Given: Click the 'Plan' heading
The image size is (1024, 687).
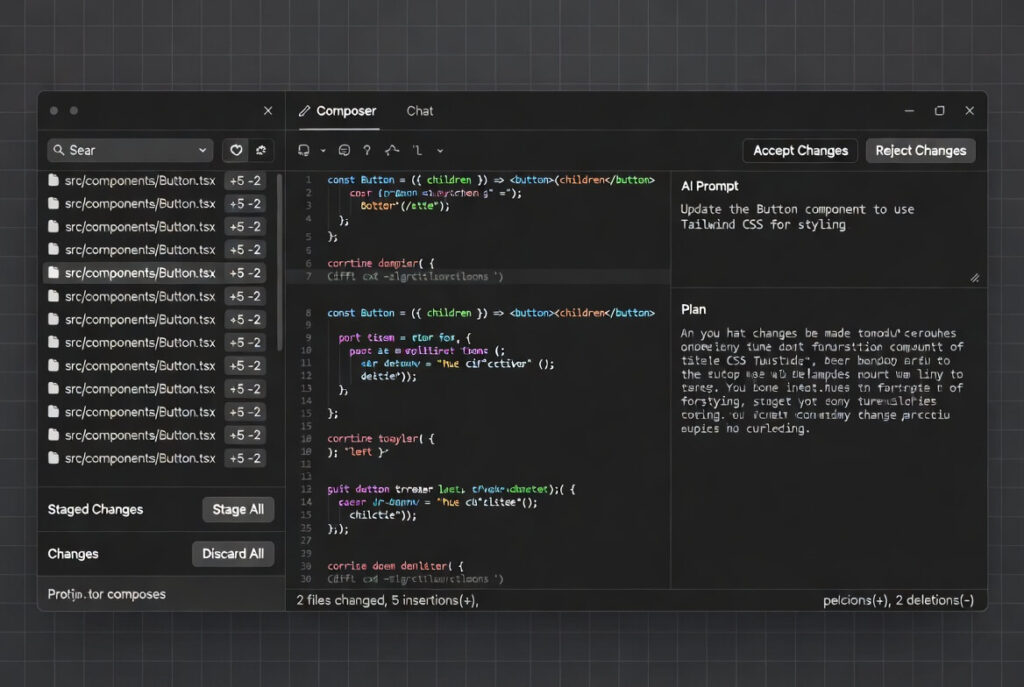Looking at the screenshot, I should tap(694, 310).
